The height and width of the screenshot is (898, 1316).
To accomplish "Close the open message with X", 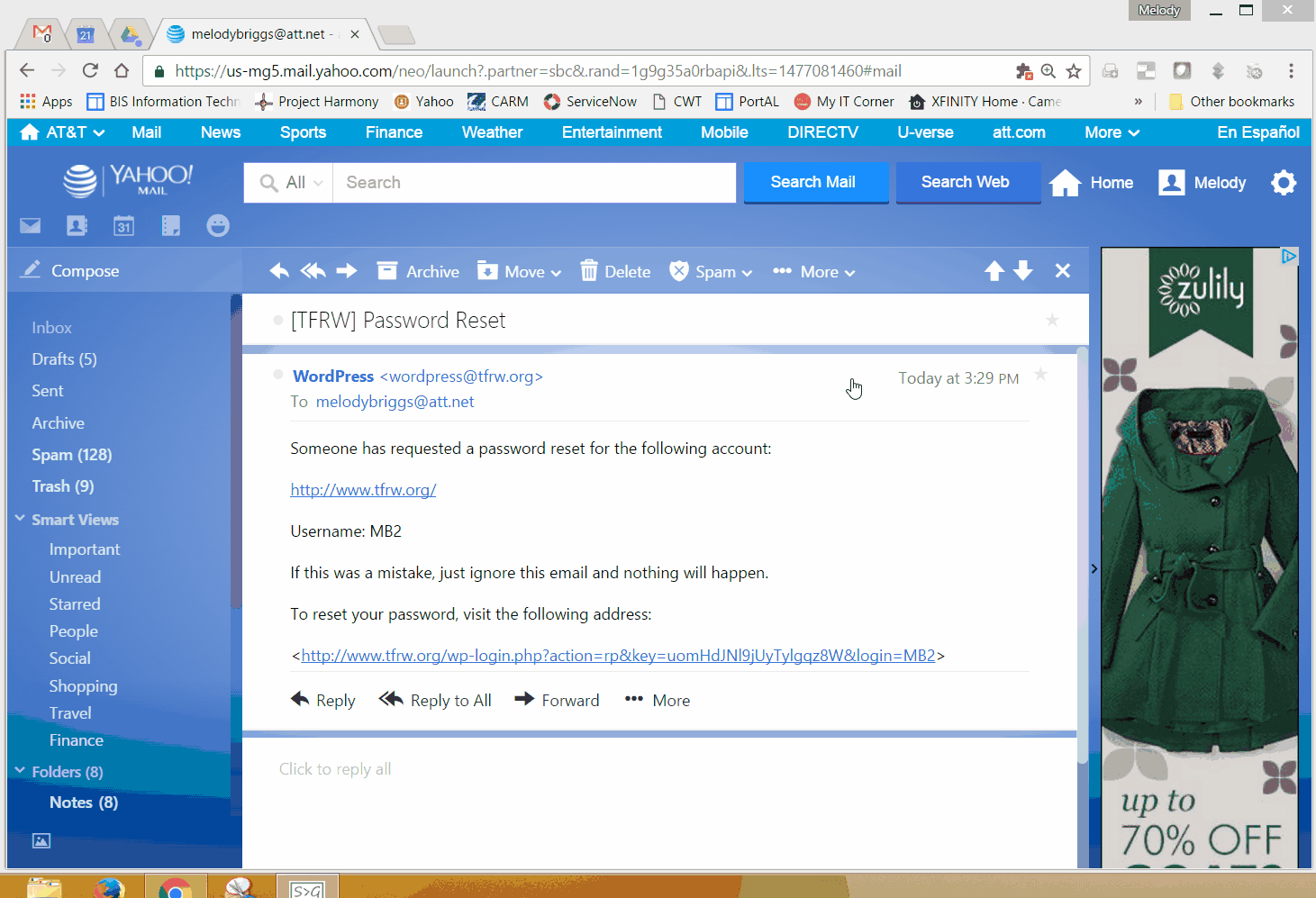I will 1063,271.
